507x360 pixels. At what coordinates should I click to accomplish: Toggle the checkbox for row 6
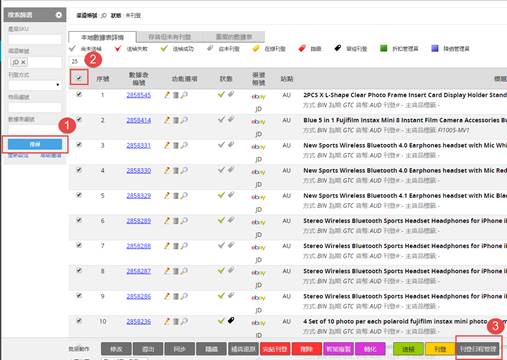(x=79, y=220)
